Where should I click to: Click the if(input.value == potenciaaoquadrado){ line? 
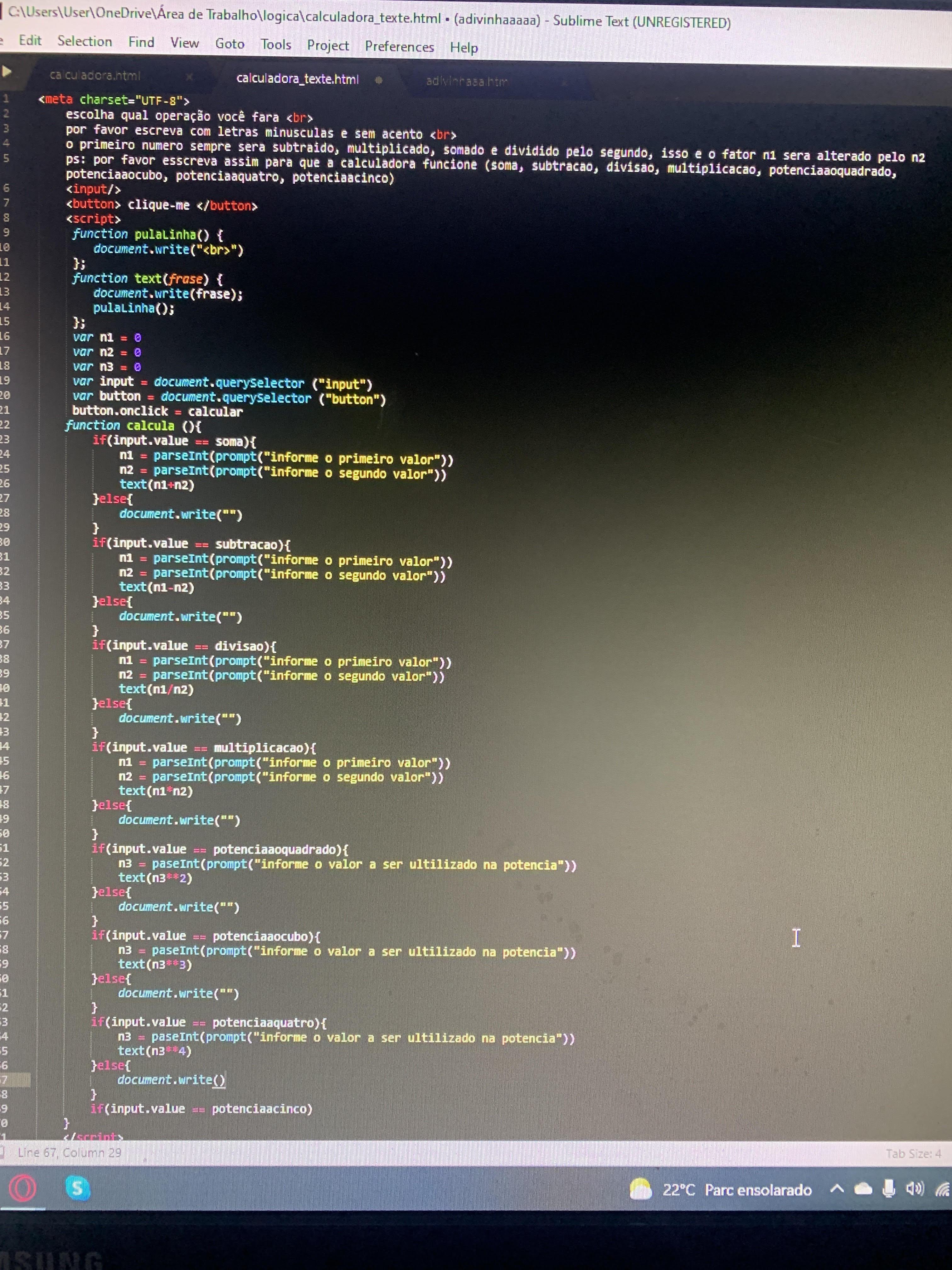tap(220, 849)
